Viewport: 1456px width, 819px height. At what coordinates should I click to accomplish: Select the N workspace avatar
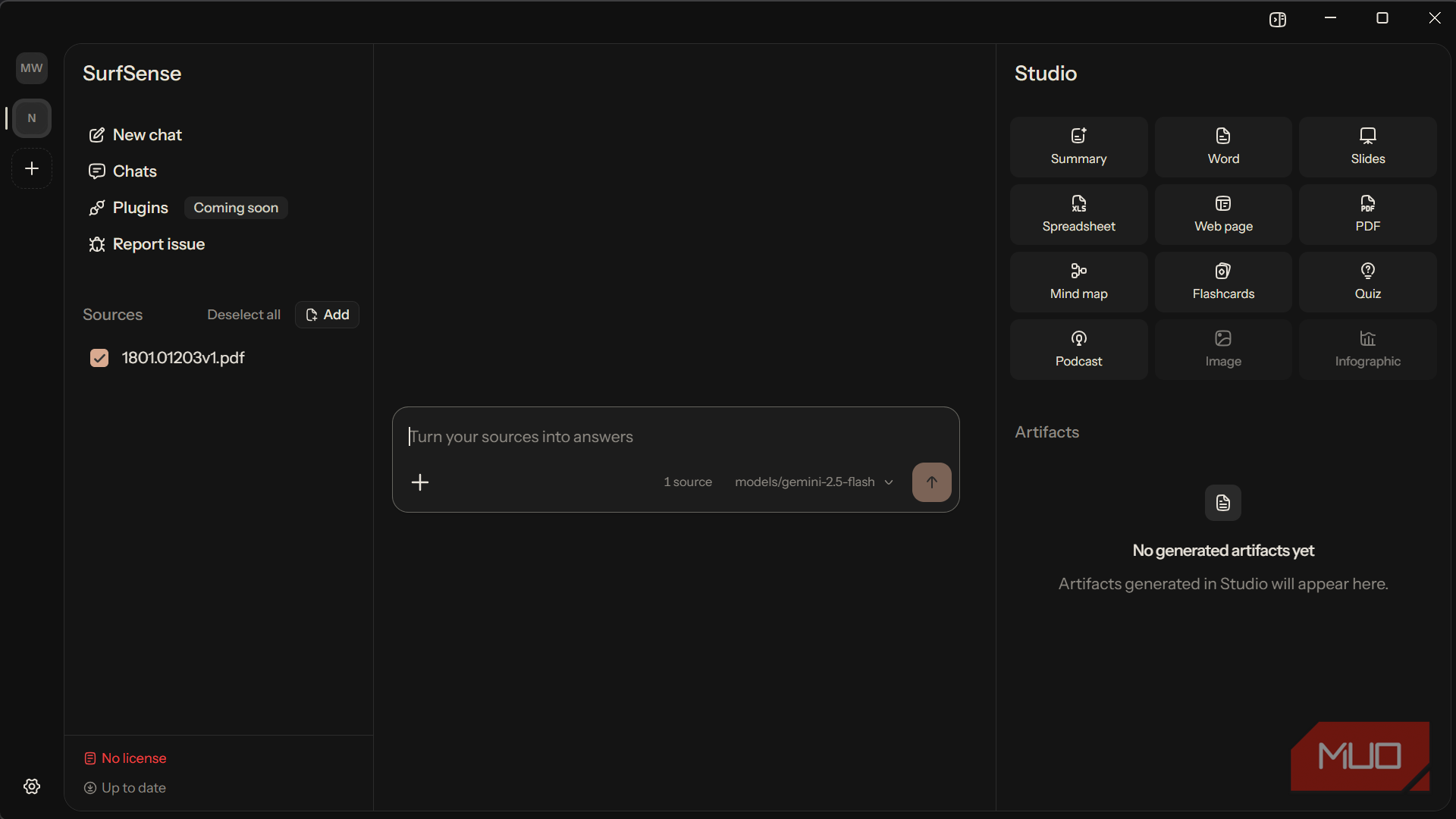[32, 118]
